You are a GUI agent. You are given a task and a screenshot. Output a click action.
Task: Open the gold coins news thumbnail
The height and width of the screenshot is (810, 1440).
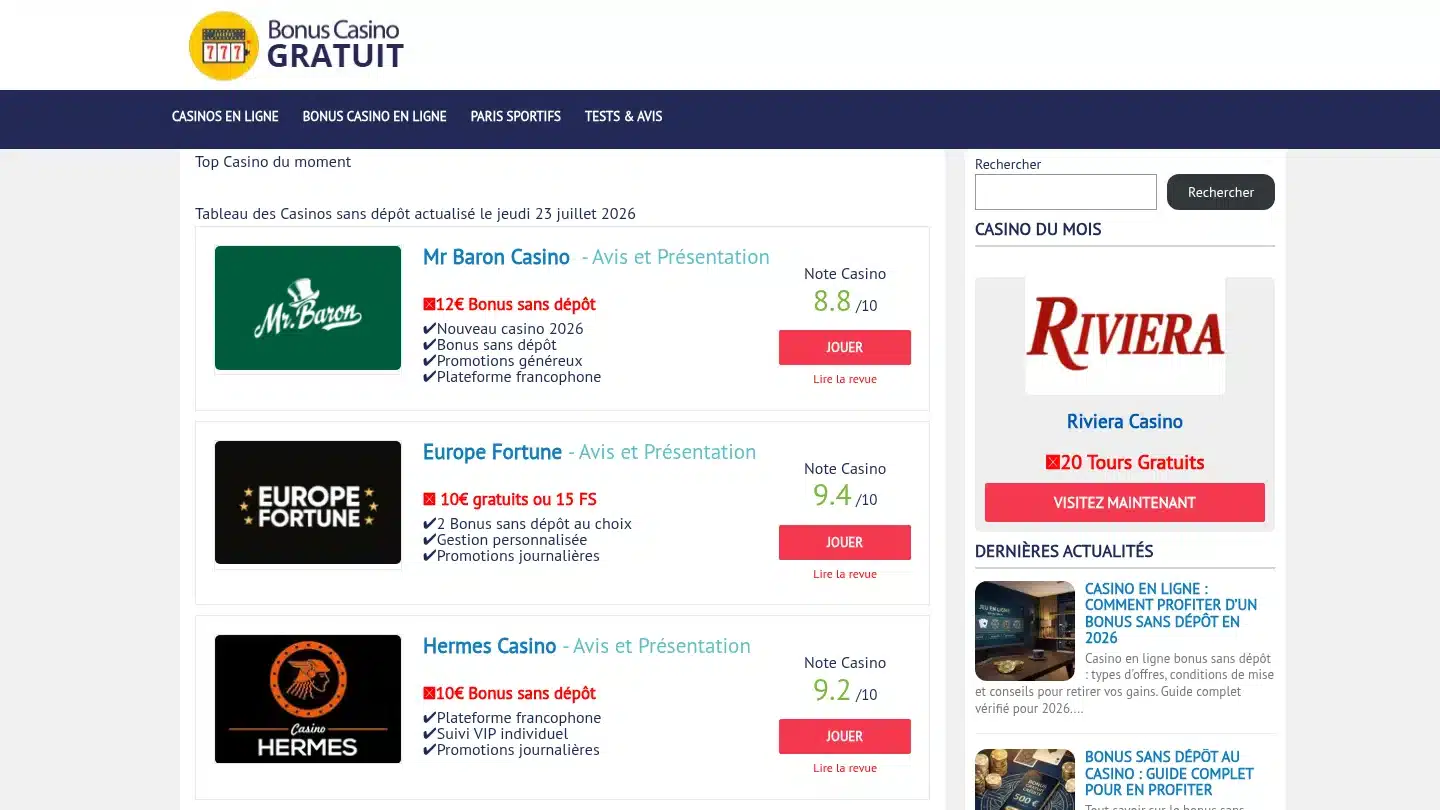pyautogui.click(x=1025, y=780)
